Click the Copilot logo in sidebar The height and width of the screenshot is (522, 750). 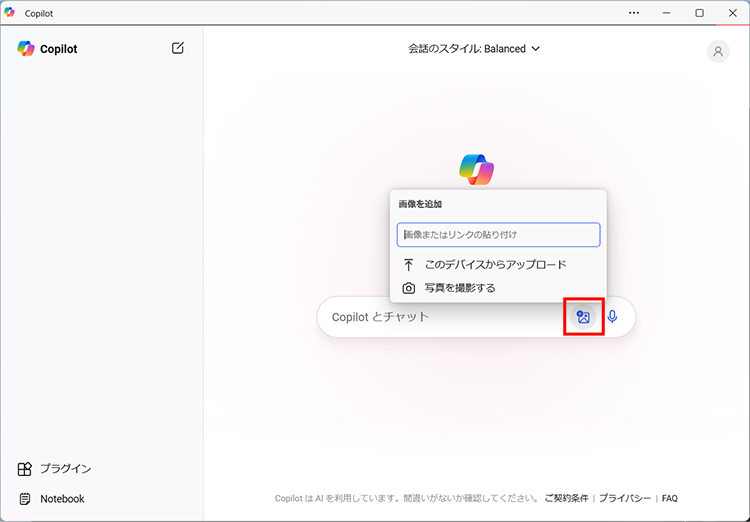pyautogui.click(x=26, y=48)
